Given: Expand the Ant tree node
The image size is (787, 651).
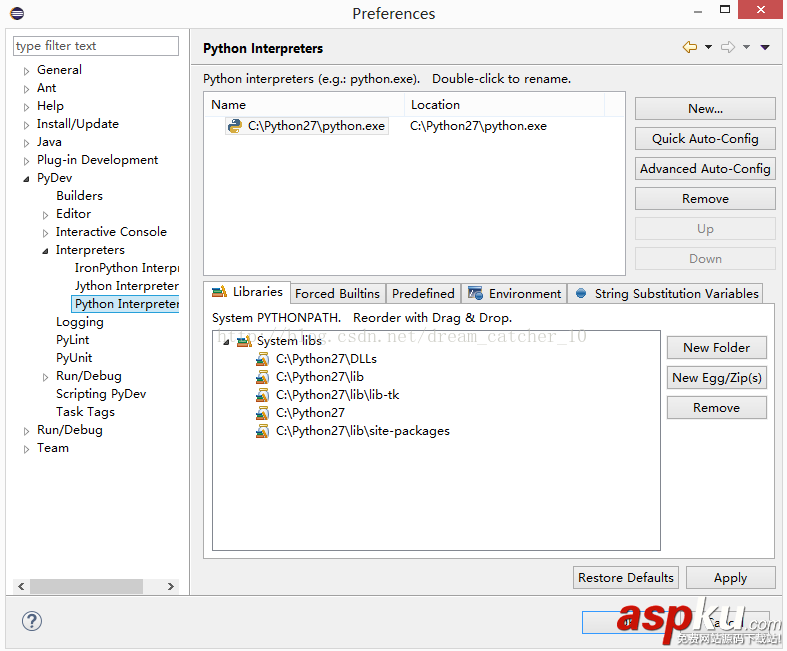Looking at the screenshot, I should [x=26, y=89].
